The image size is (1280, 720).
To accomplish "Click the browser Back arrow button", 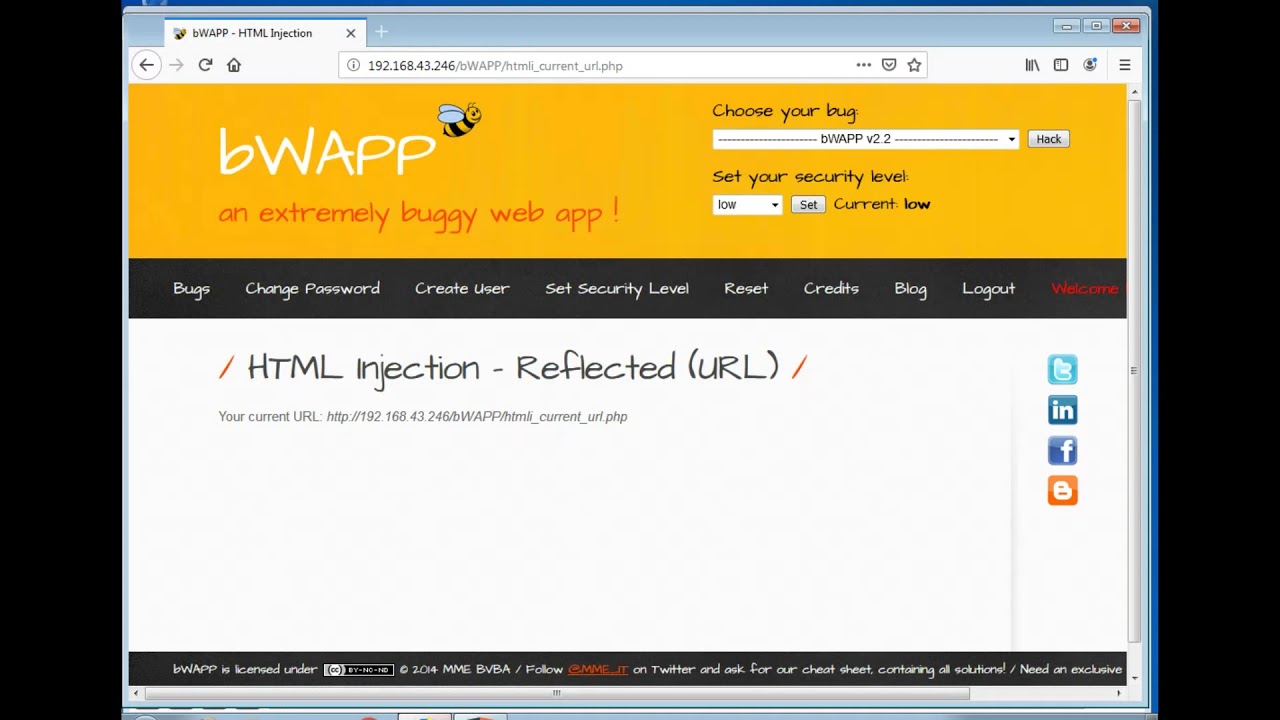I will click(x=146, y=65).
